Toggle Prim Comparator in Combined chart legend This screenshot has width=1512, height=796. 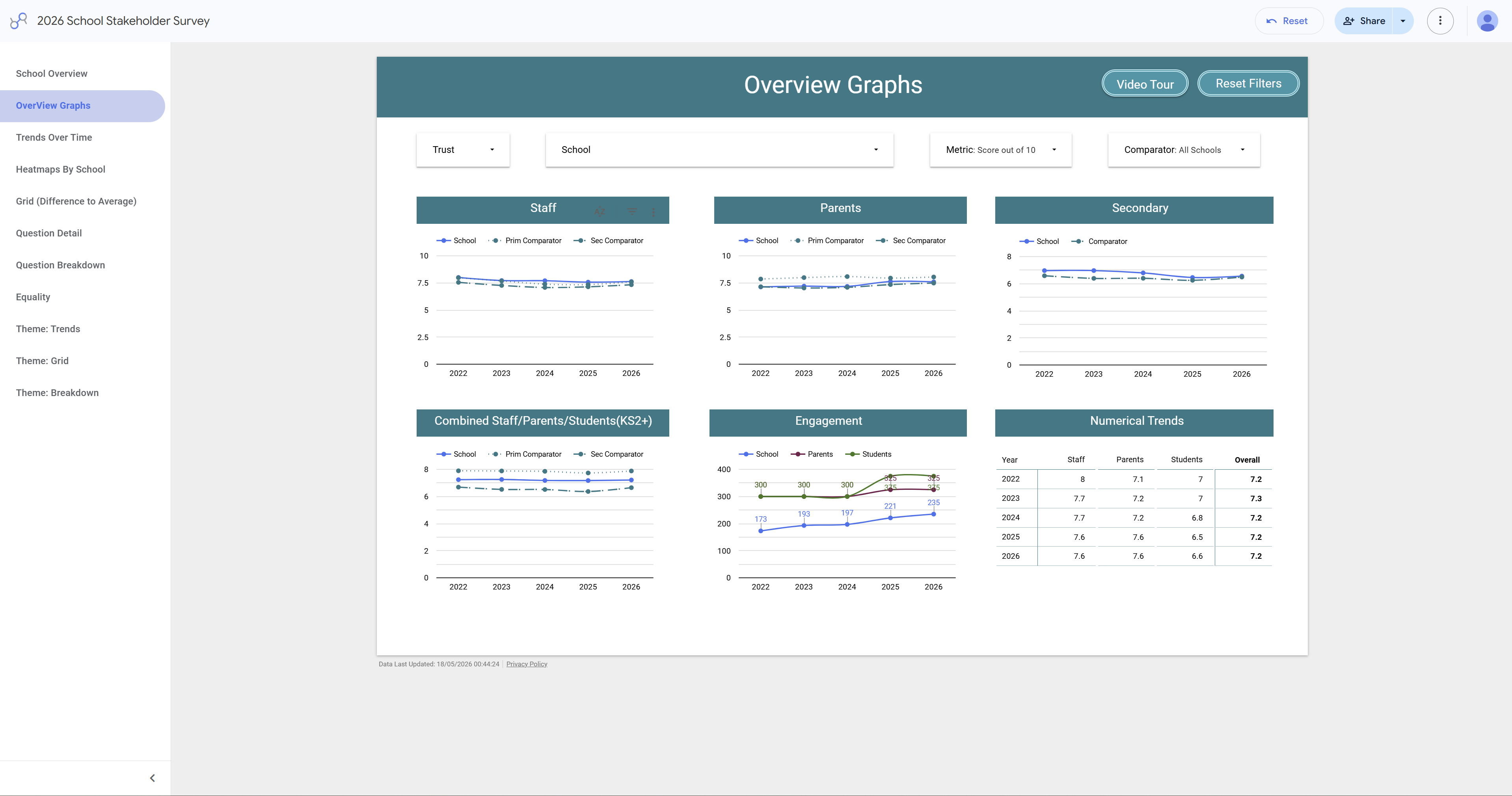point(525,454)
